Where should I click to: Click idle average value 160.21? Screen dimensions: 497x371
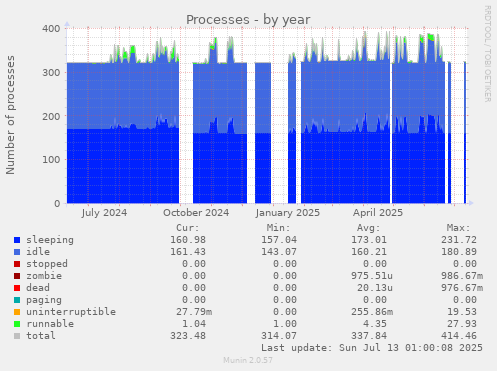coord(369,252)
